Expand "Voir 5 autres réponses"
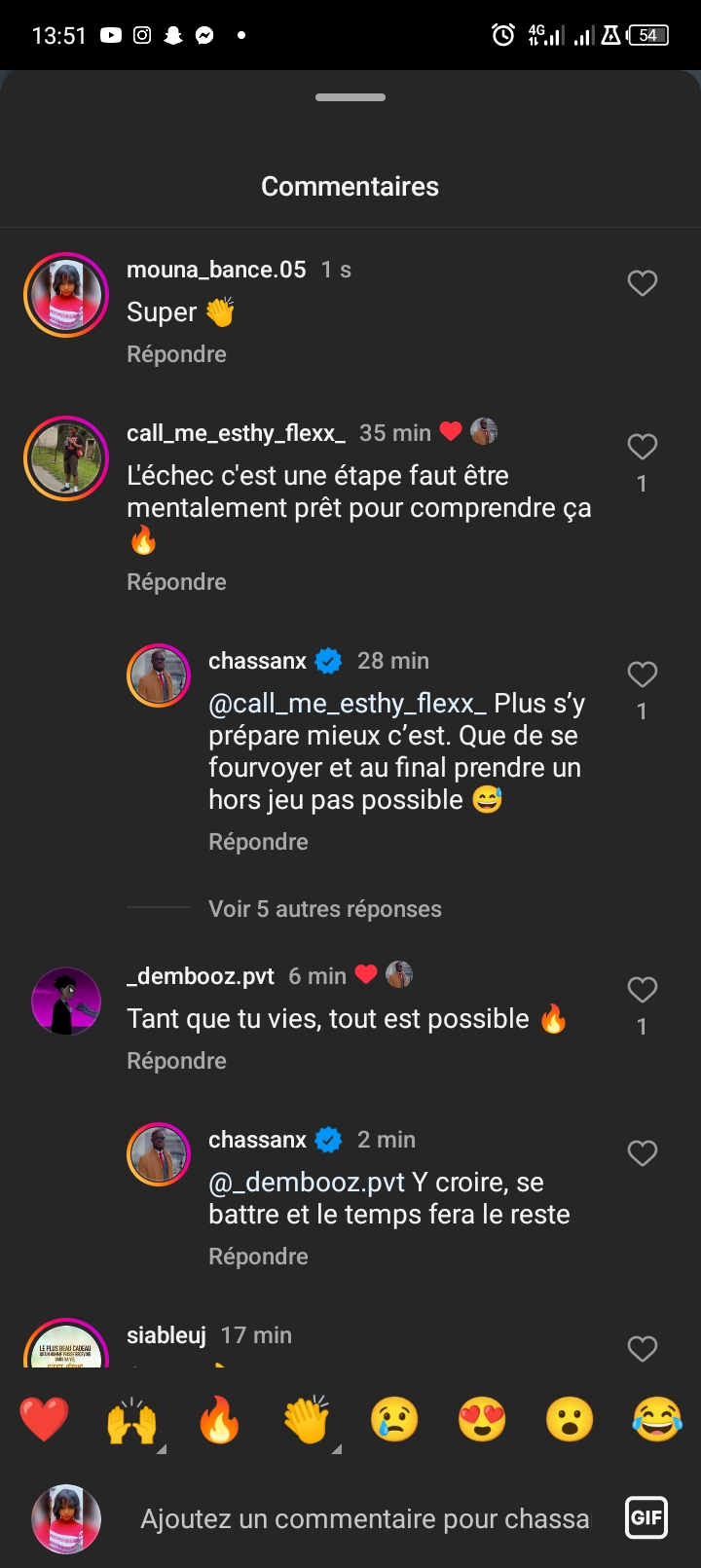701x1568 pixels. (x=325, y=909)
